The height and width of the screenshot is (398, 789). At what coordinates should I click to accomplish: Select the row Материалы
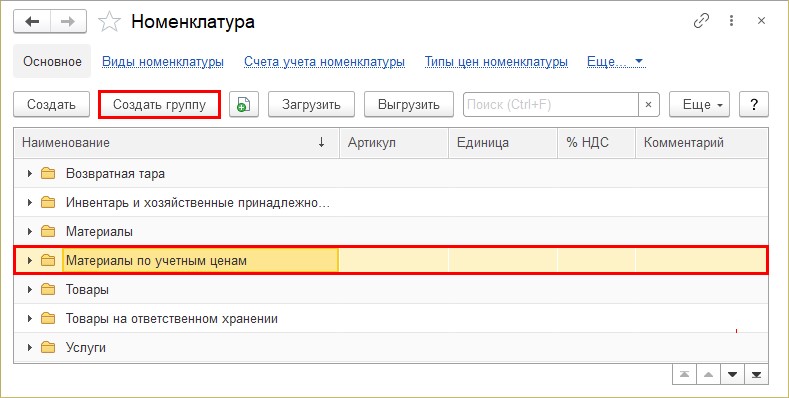click(x=391, y=231)
